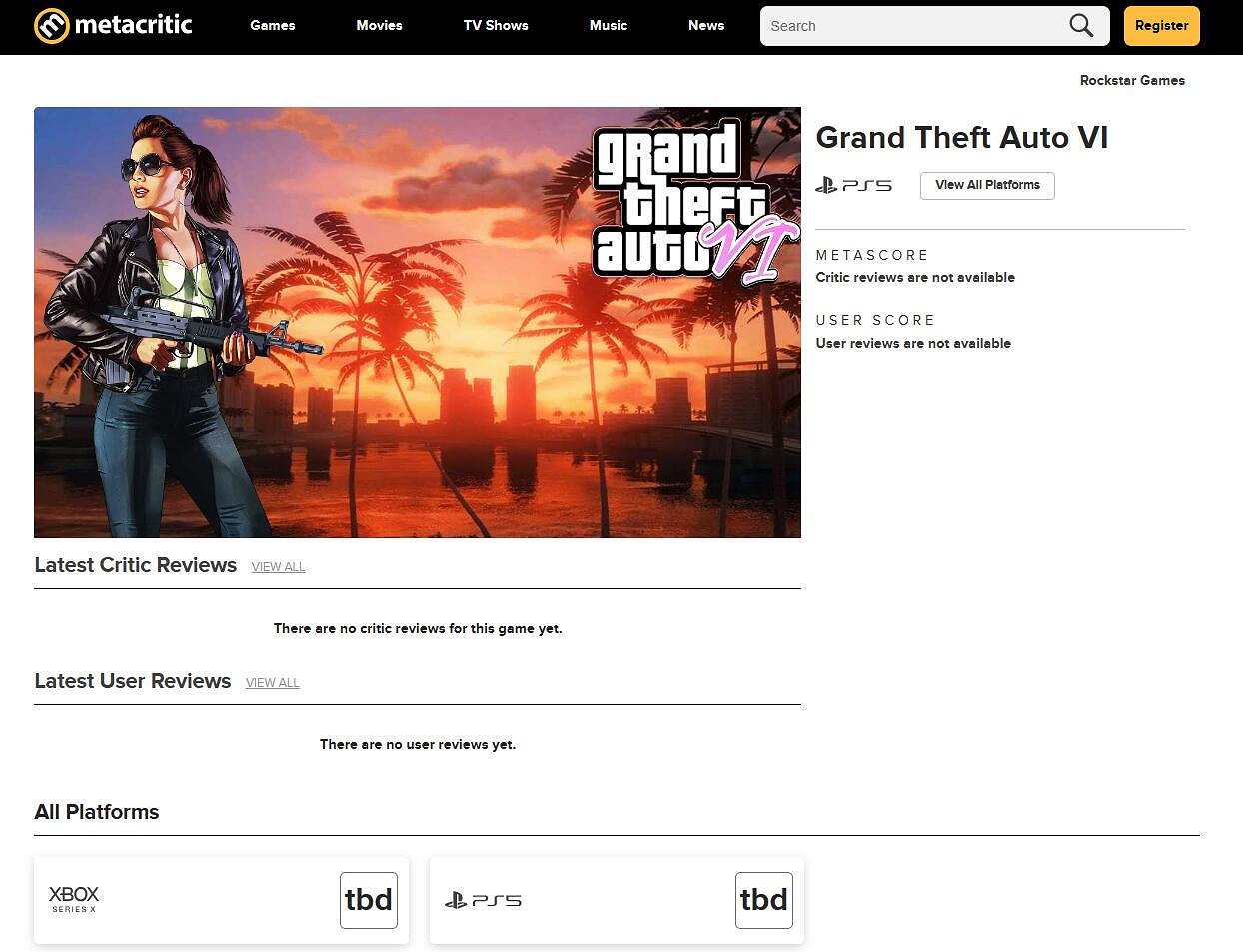Click the Grand Theft Auto VI cover artwork

coord(417,321)
